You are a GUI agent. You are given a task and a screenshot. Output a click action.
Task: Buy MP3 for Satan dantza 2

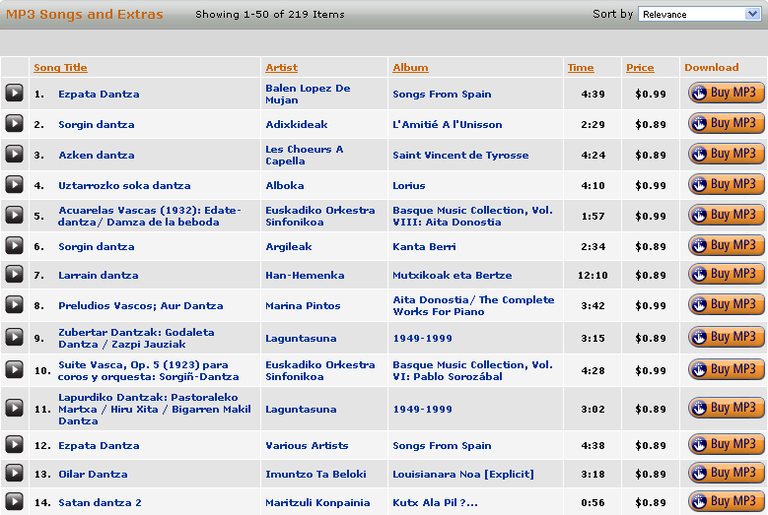(726, 502)
